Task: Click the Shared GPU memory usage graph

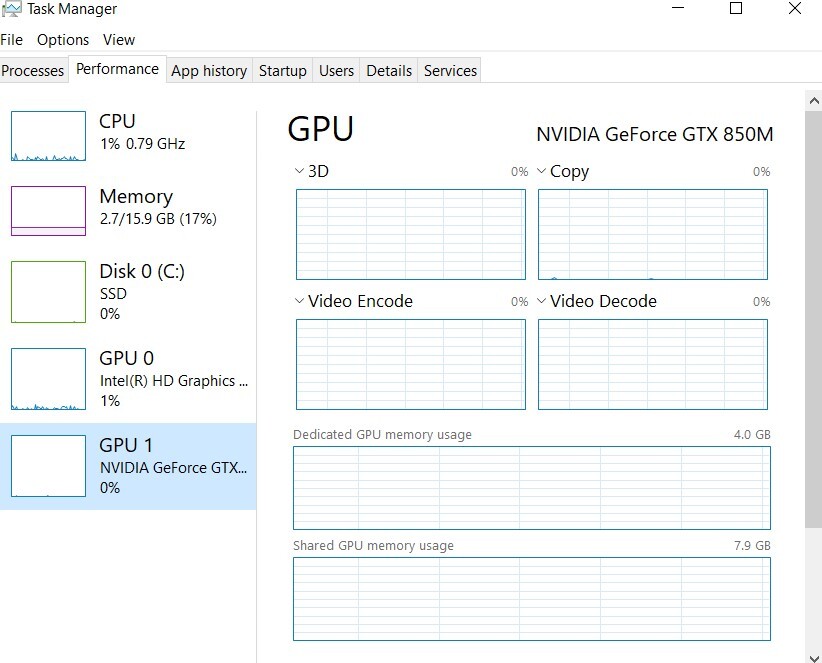Action: pos(532,599)
